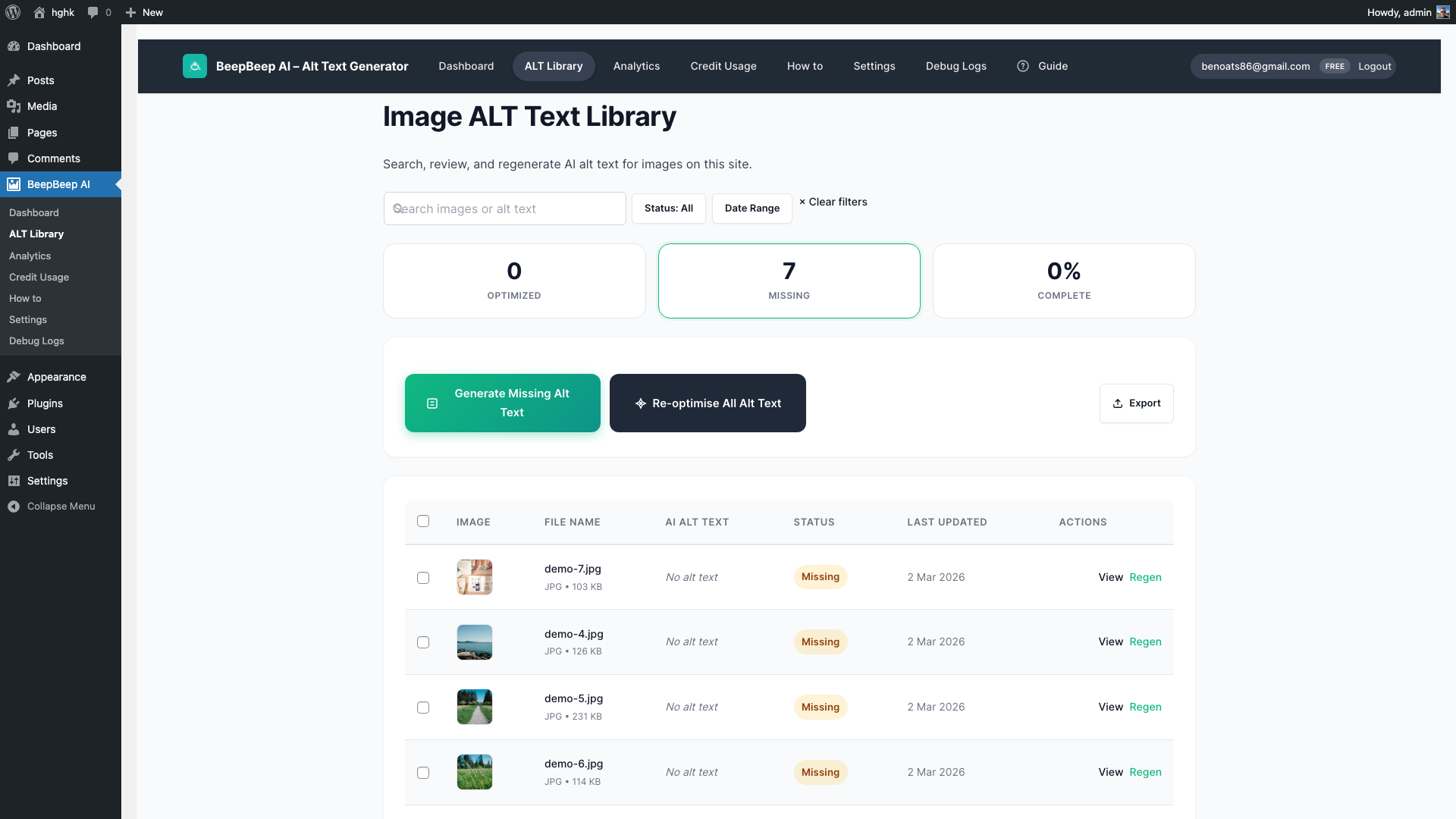
Task: Open the Status: All filter dropdown
Action: click(x=668, y=208)
